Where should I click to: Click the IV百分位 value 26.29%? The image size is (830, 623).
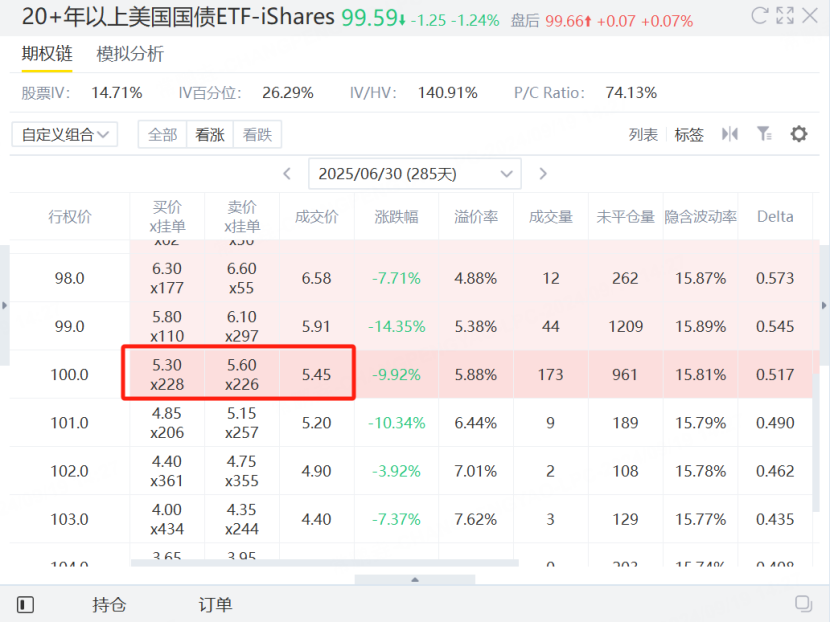[x=287, y=93]
